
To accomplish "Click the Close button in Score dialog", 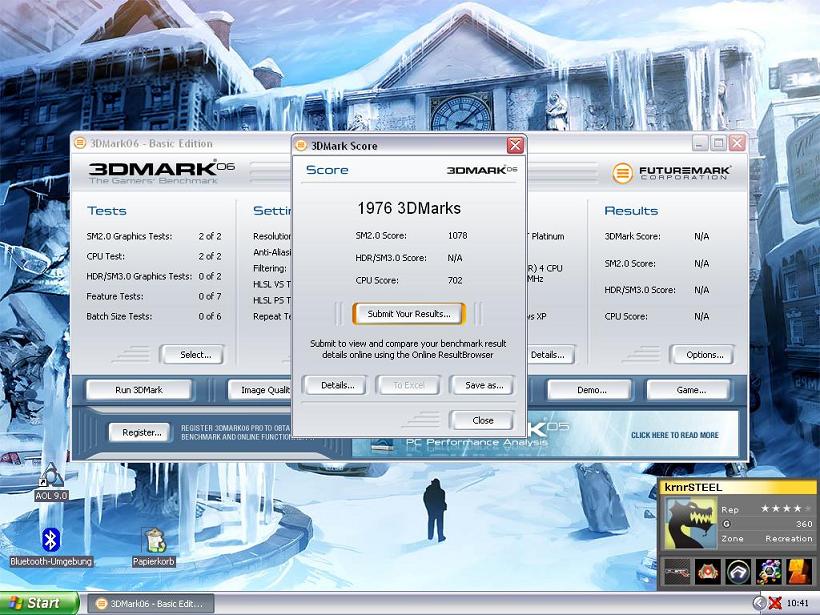I will click(482, 420).
